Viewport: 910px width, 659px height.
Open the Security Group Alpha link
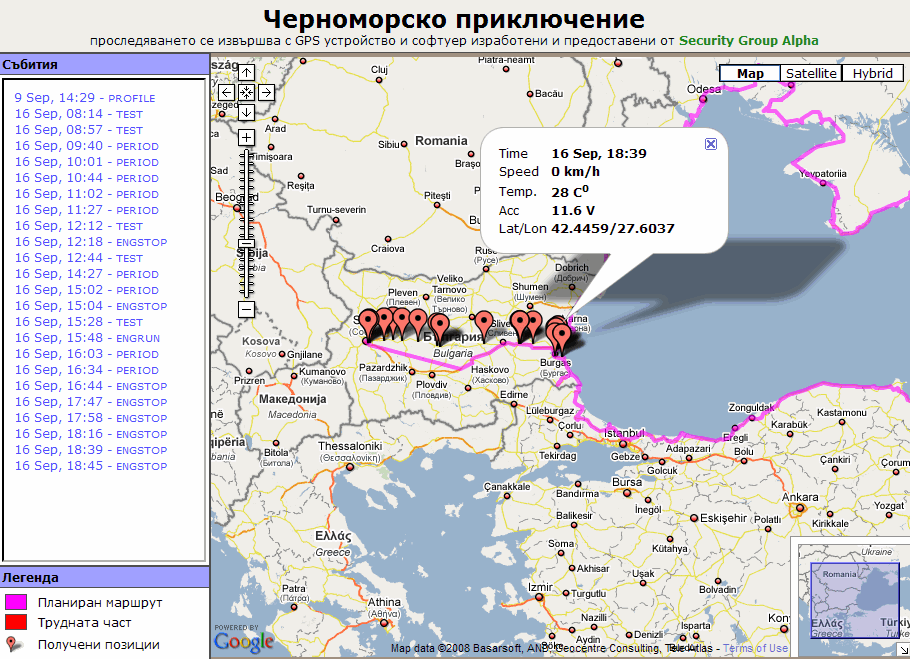tap(748, 41)
